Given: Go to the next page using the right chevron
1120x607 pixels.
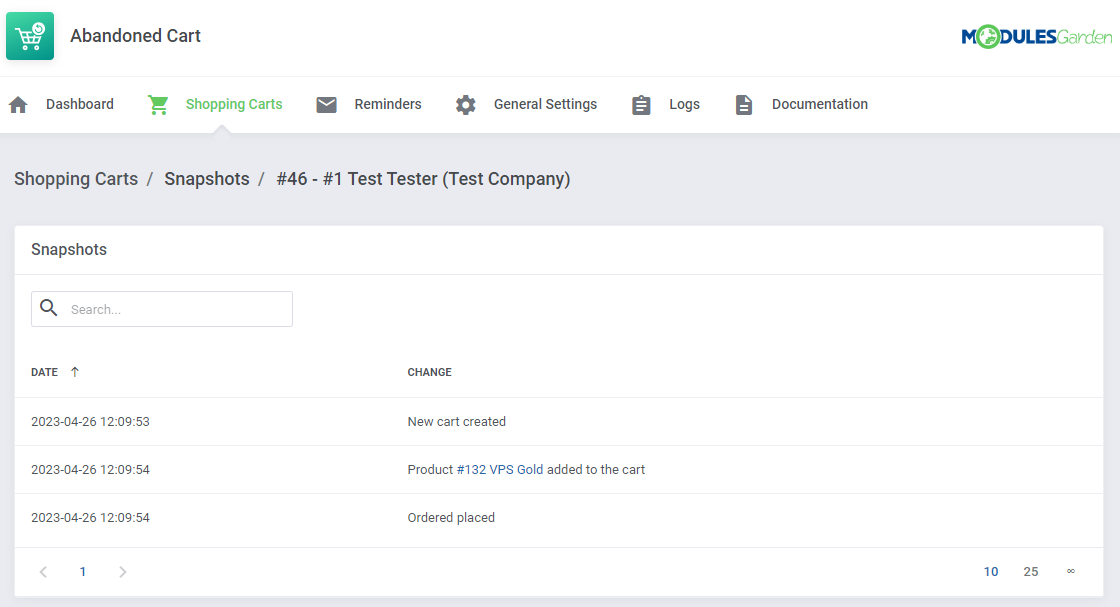Looking at the screenshot, I should click(x=123, y=572).
